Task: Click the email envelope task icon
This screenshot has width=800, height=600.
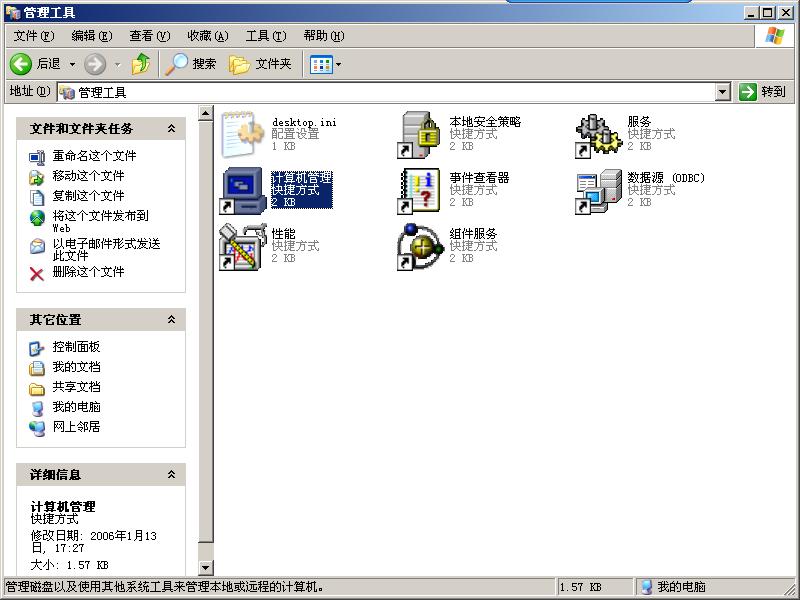Action: click(x=37, y=246)
